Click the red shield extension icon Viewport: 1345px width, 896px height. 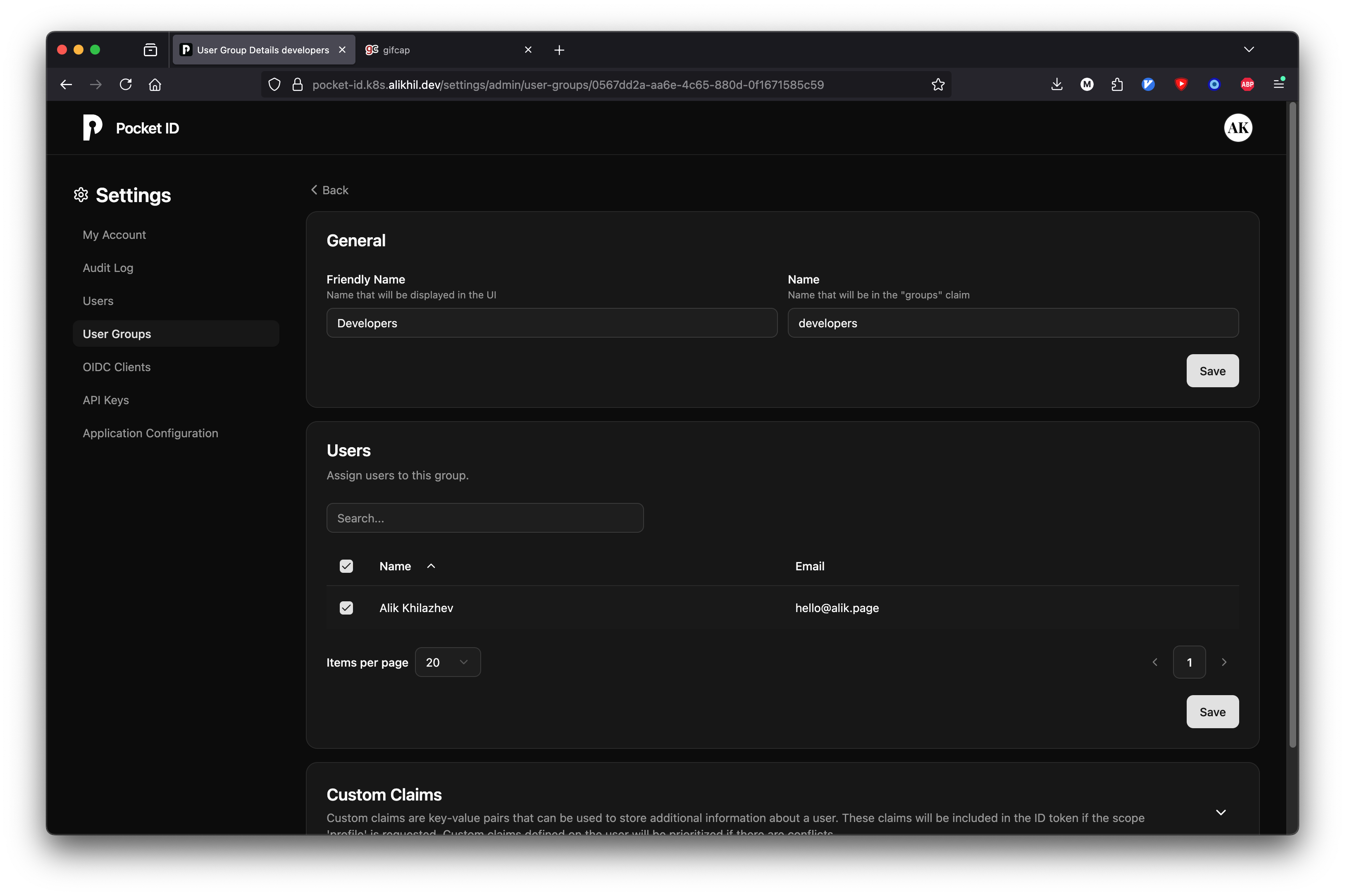1181,85
